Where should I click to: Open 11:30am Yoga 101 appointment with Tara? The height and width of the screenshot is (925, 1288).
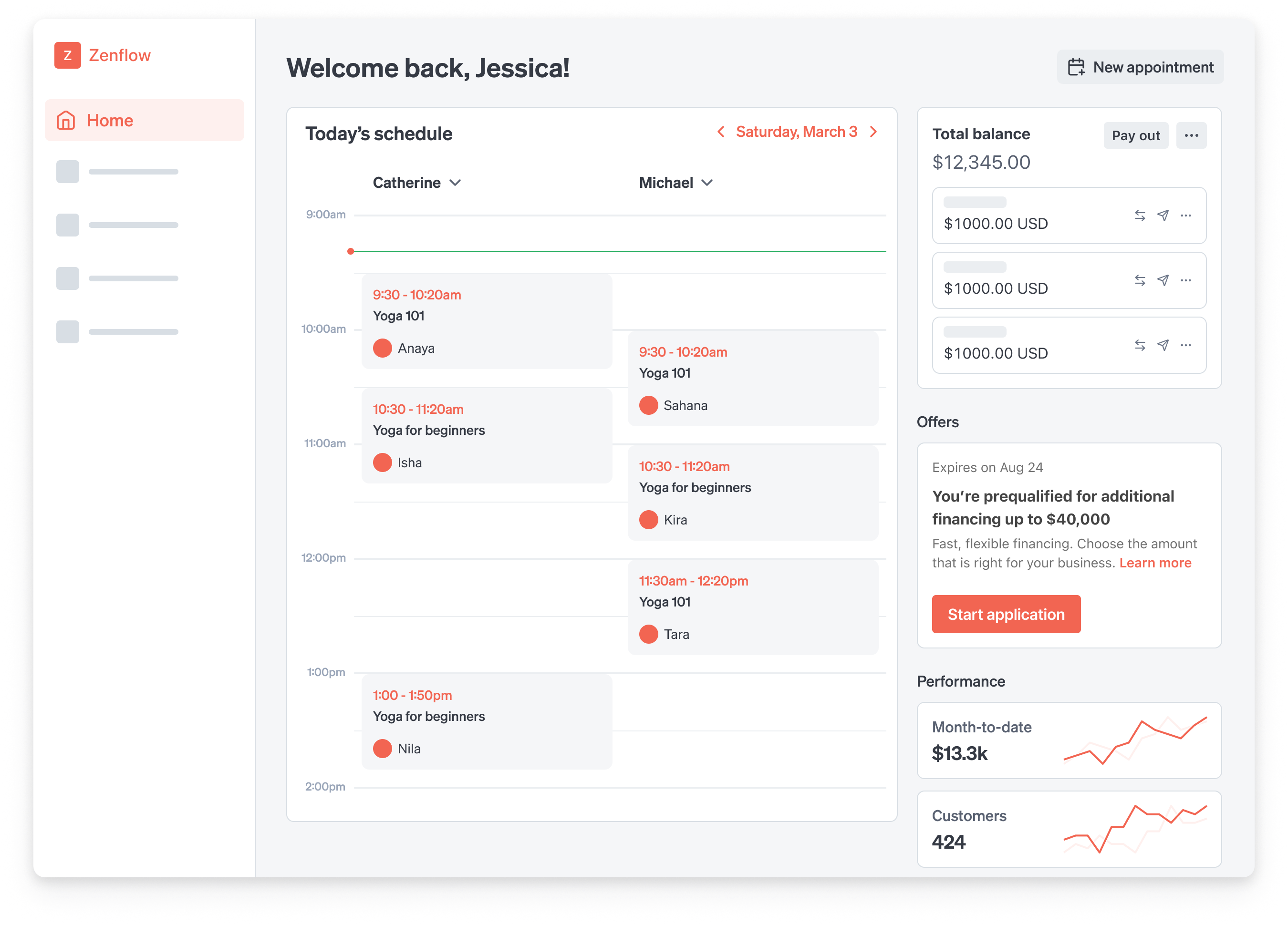tap(752, 607)
